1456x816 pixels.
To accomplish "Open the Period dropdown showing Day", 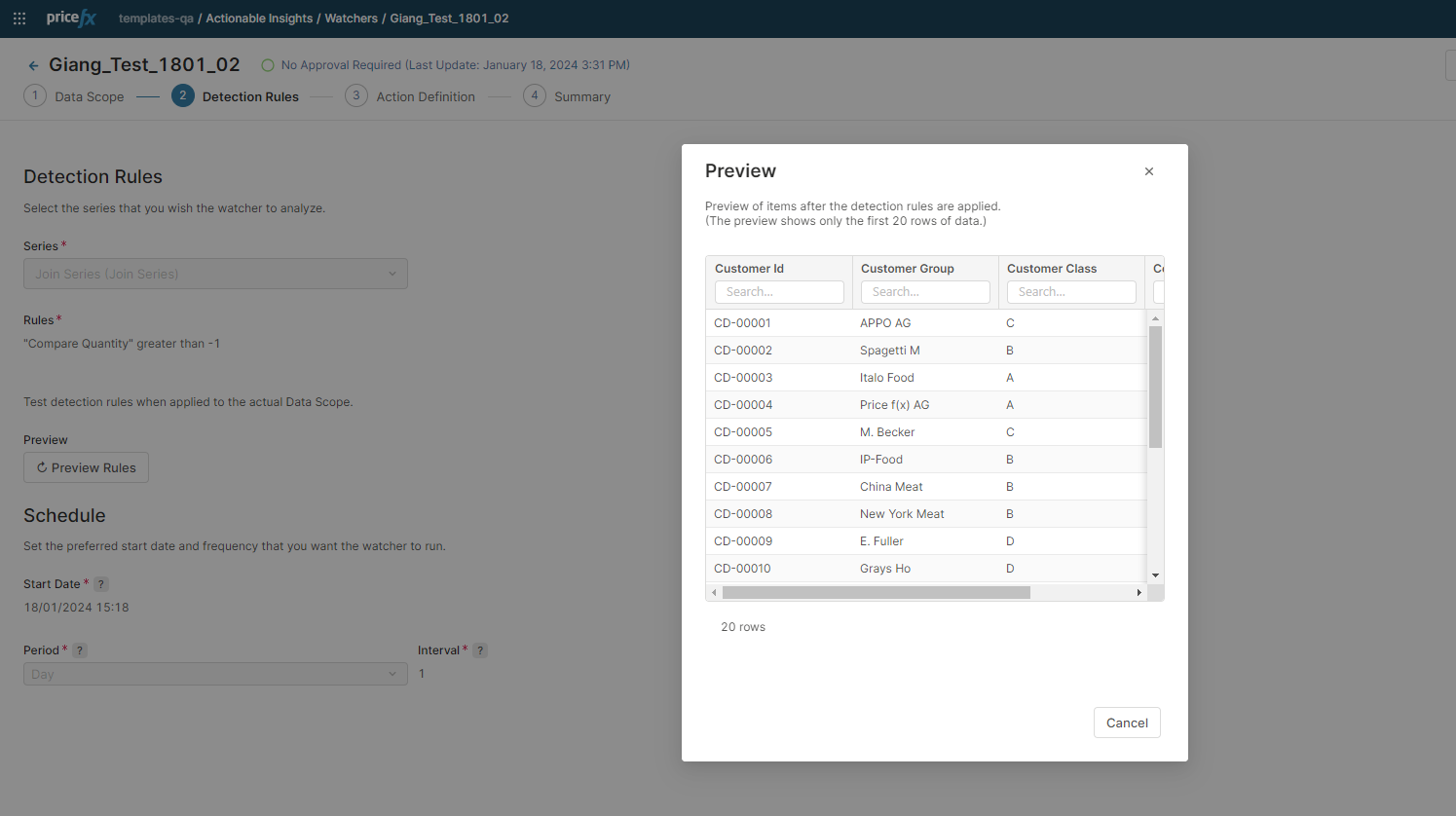I will 215,674.
